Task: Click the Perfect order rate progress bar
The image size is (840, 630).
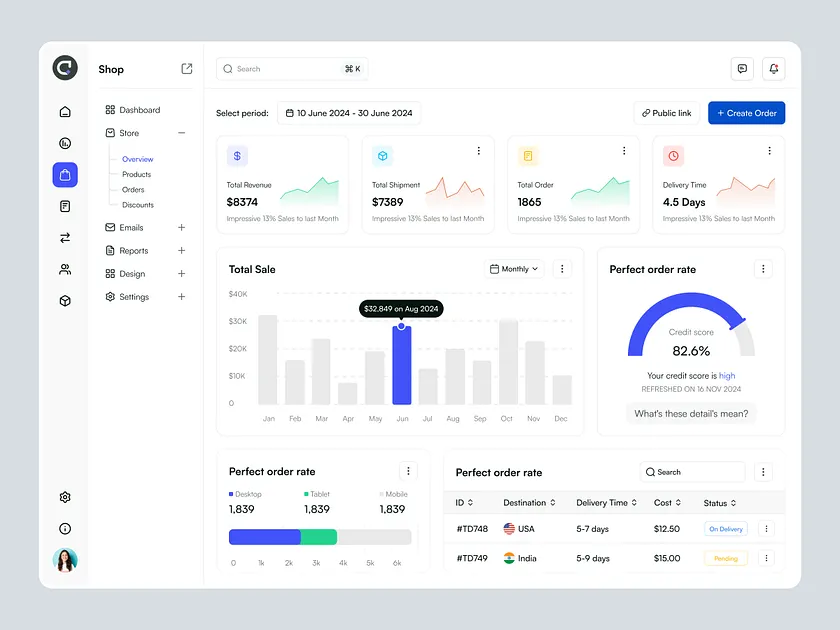Action: pyautogui.click(x=317, y=537)
